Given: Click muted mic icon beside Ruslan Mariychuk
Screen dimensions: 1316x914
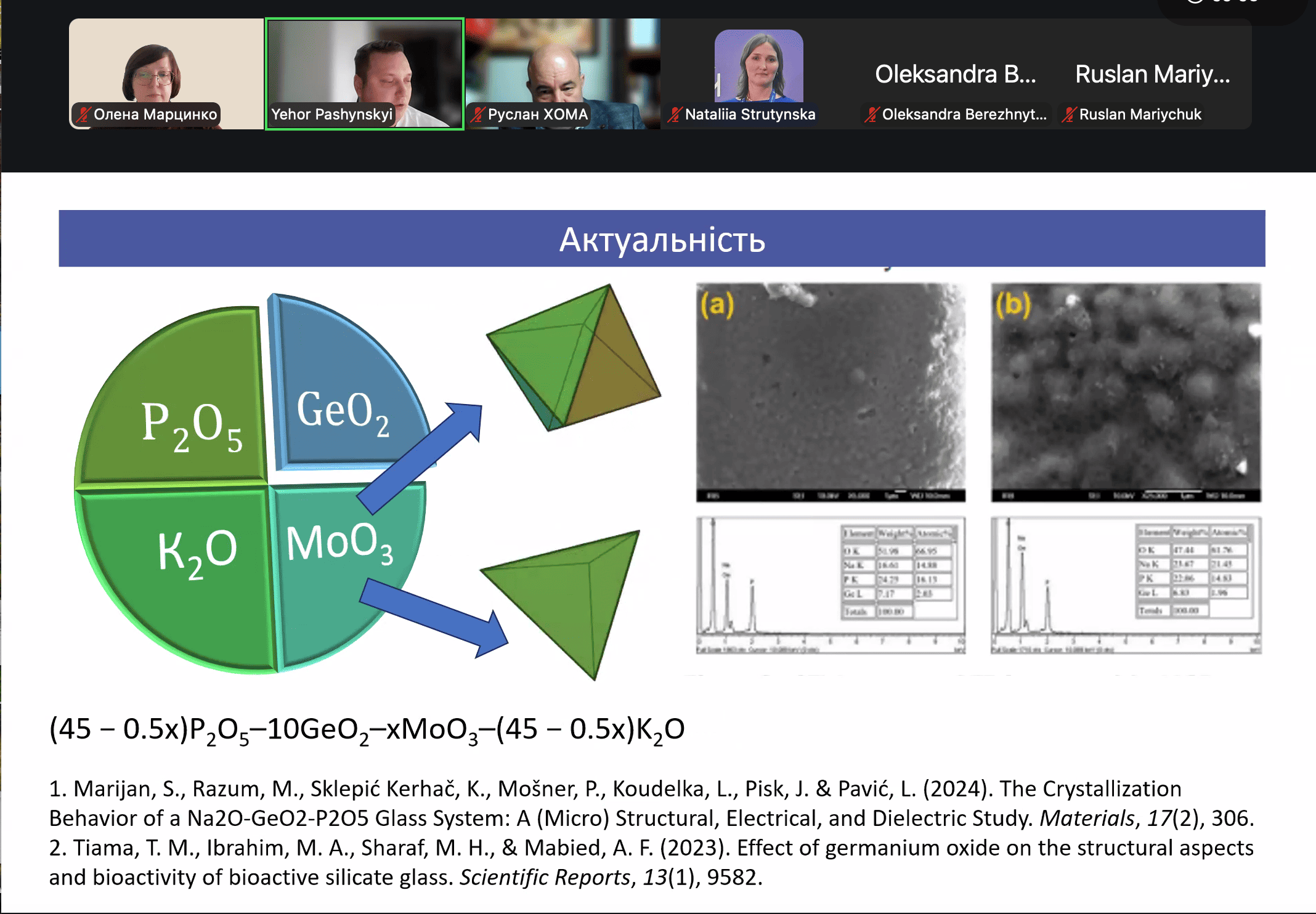Looking at the screenshot, I should [1069, 115].
